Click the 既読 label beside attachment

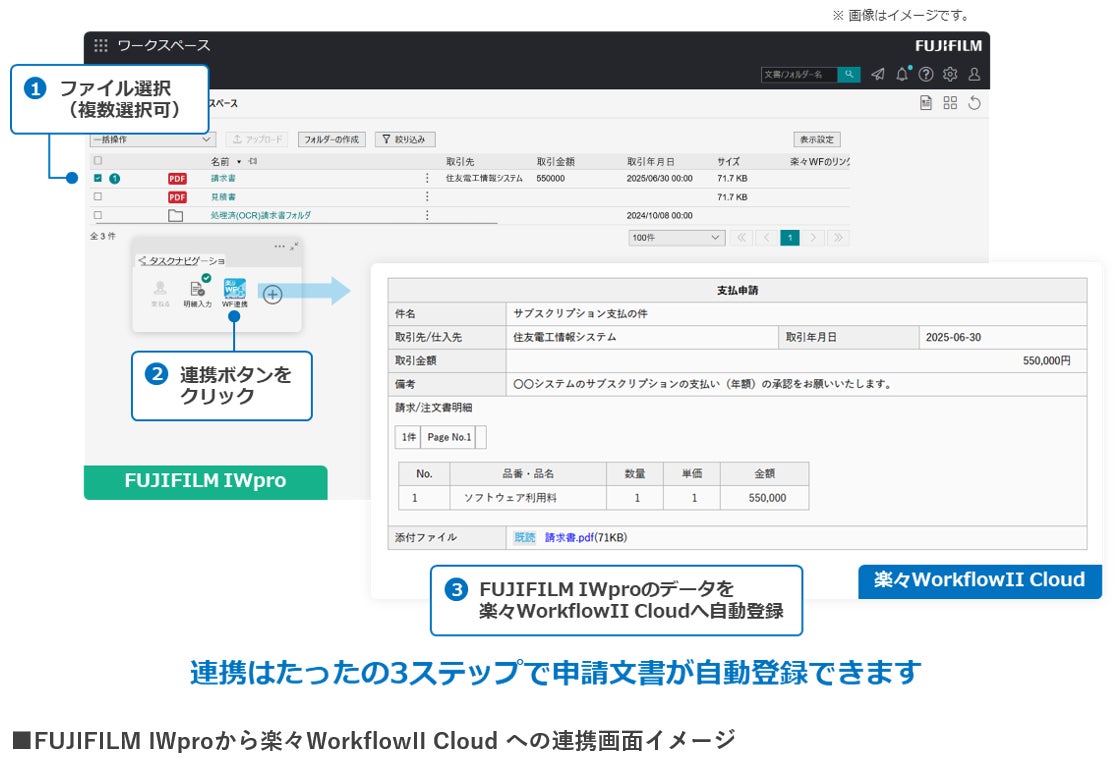pos(525,537)
